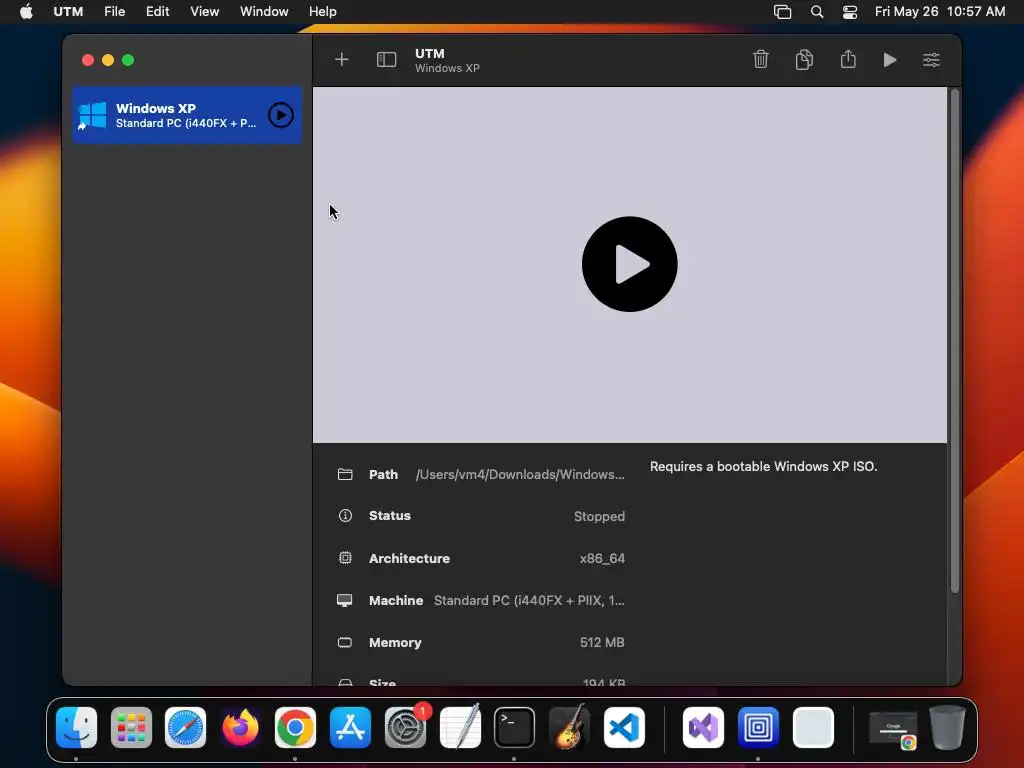Click the x86_64 architecture value

[602, 558]
